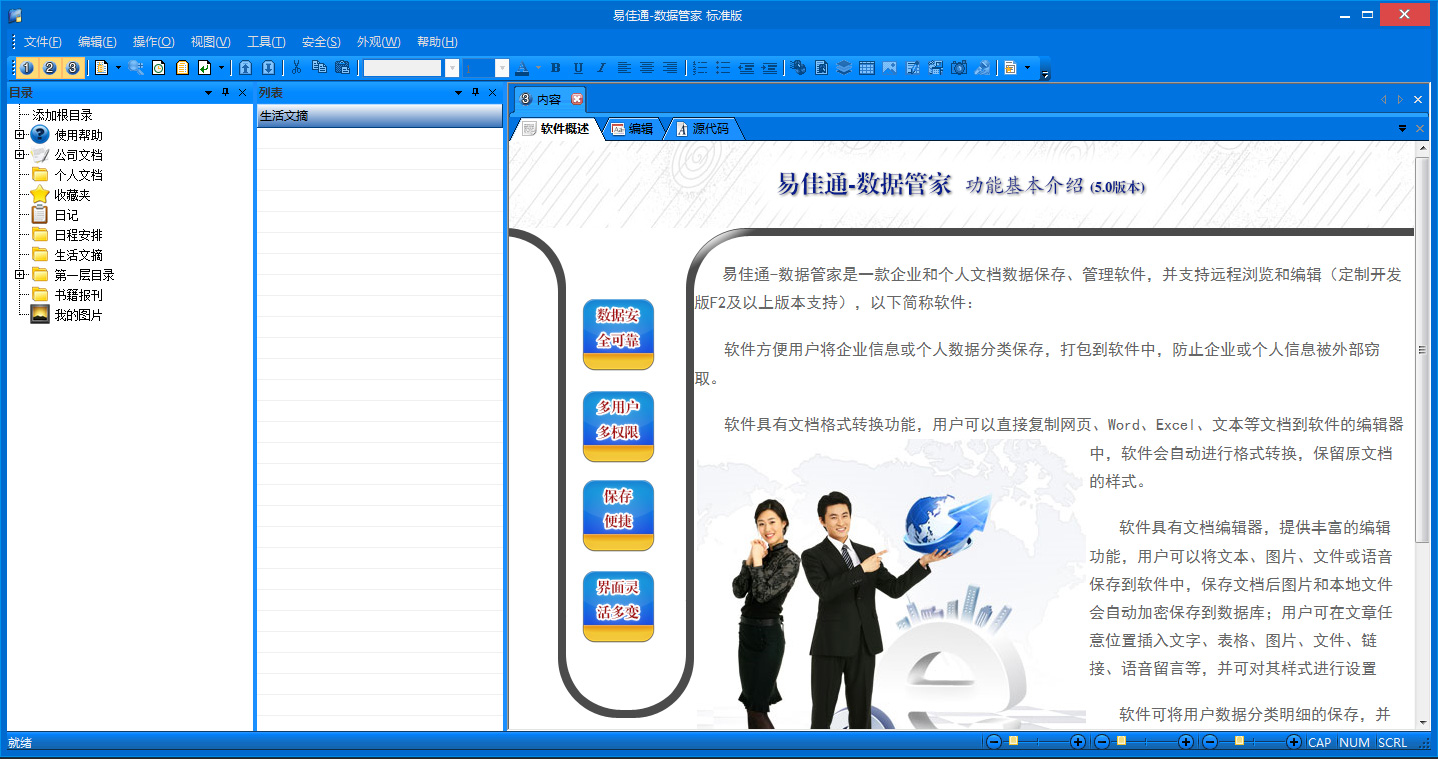The width and height of the screenshot is (1438, 759).
Task: Click the insert picture toolbar icon
Action: click(889, 68)
